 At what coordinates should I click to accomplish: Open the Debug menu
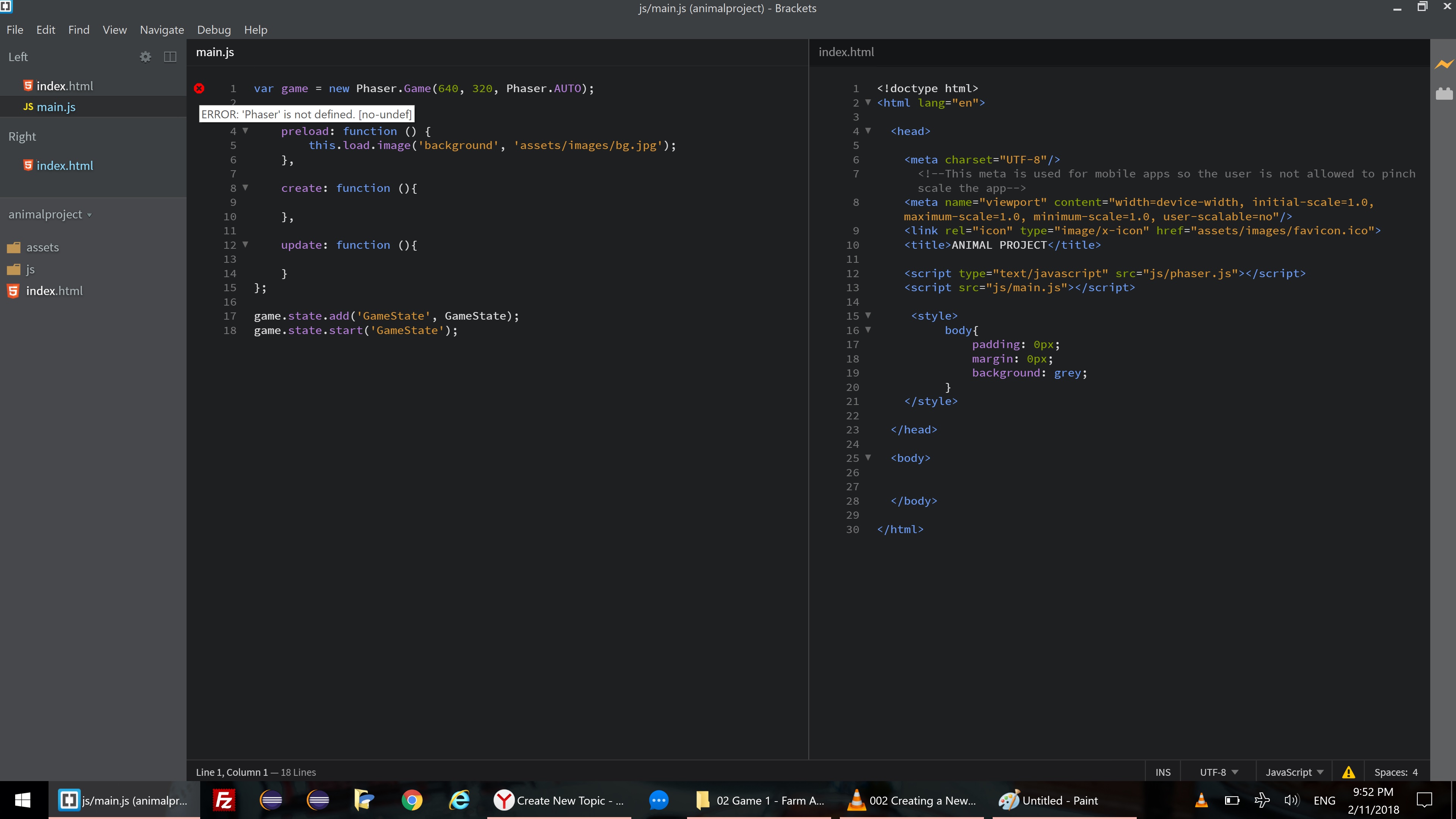coord(213,30)
